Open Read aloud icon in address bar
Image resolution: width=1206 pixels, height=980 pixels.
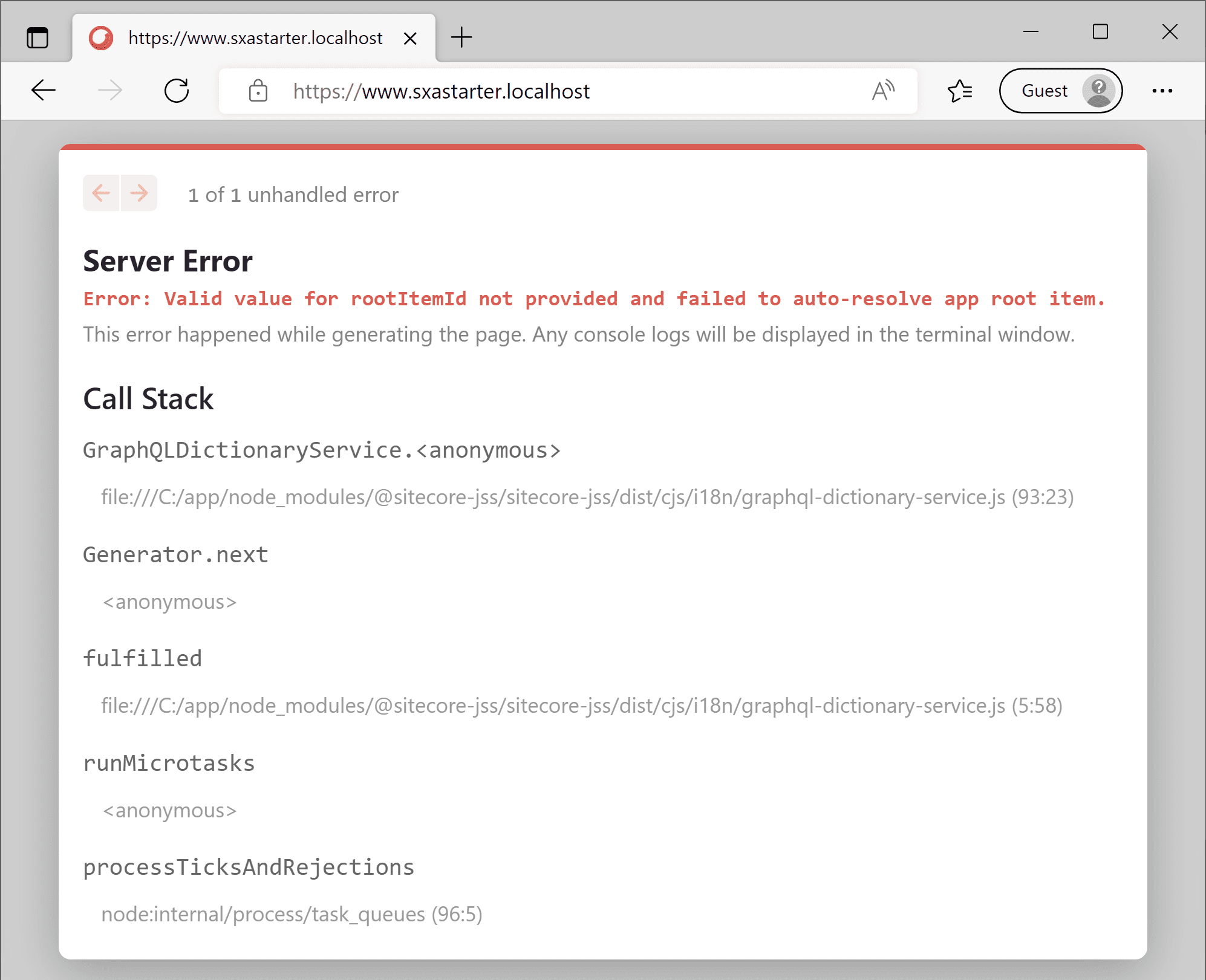[x=883, y=91]
